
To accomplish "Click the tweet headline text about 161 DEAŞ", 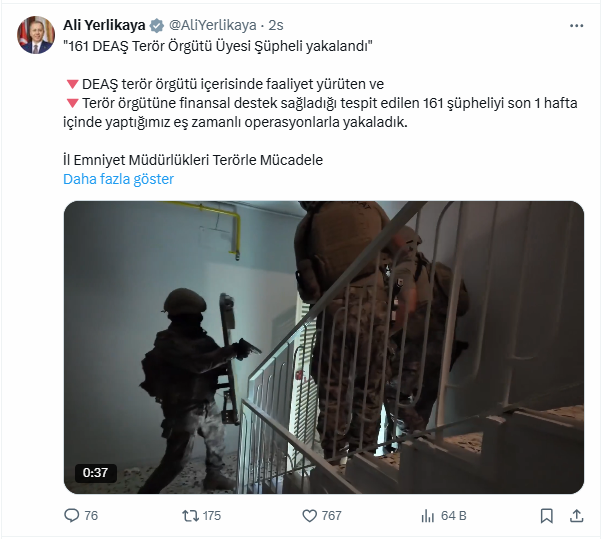I will tap(218, 46).
